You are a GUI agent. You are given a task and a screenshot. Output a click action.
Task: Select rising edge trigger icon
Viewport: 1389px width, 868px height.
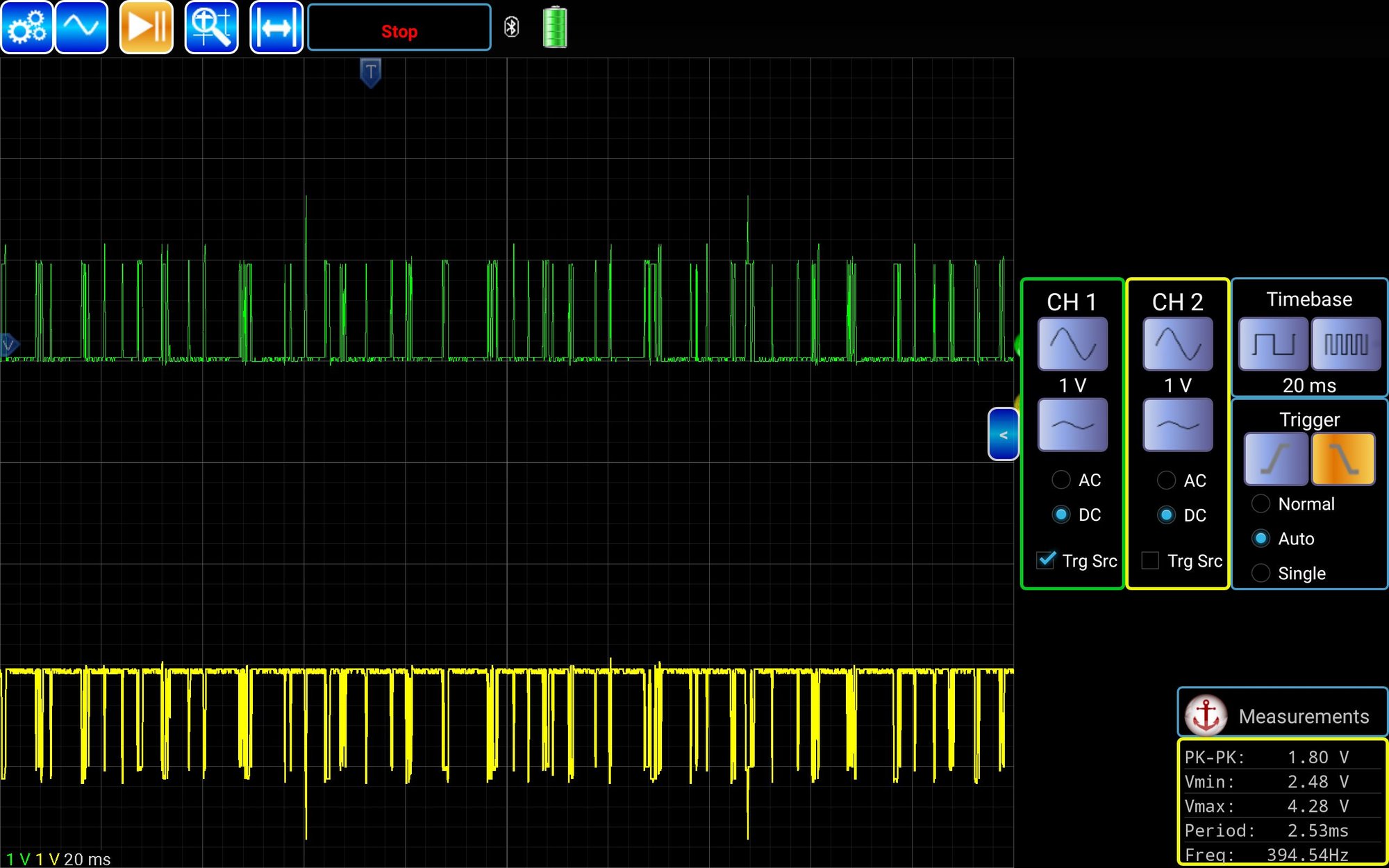pyautogui.click(x=1275, y=459)
